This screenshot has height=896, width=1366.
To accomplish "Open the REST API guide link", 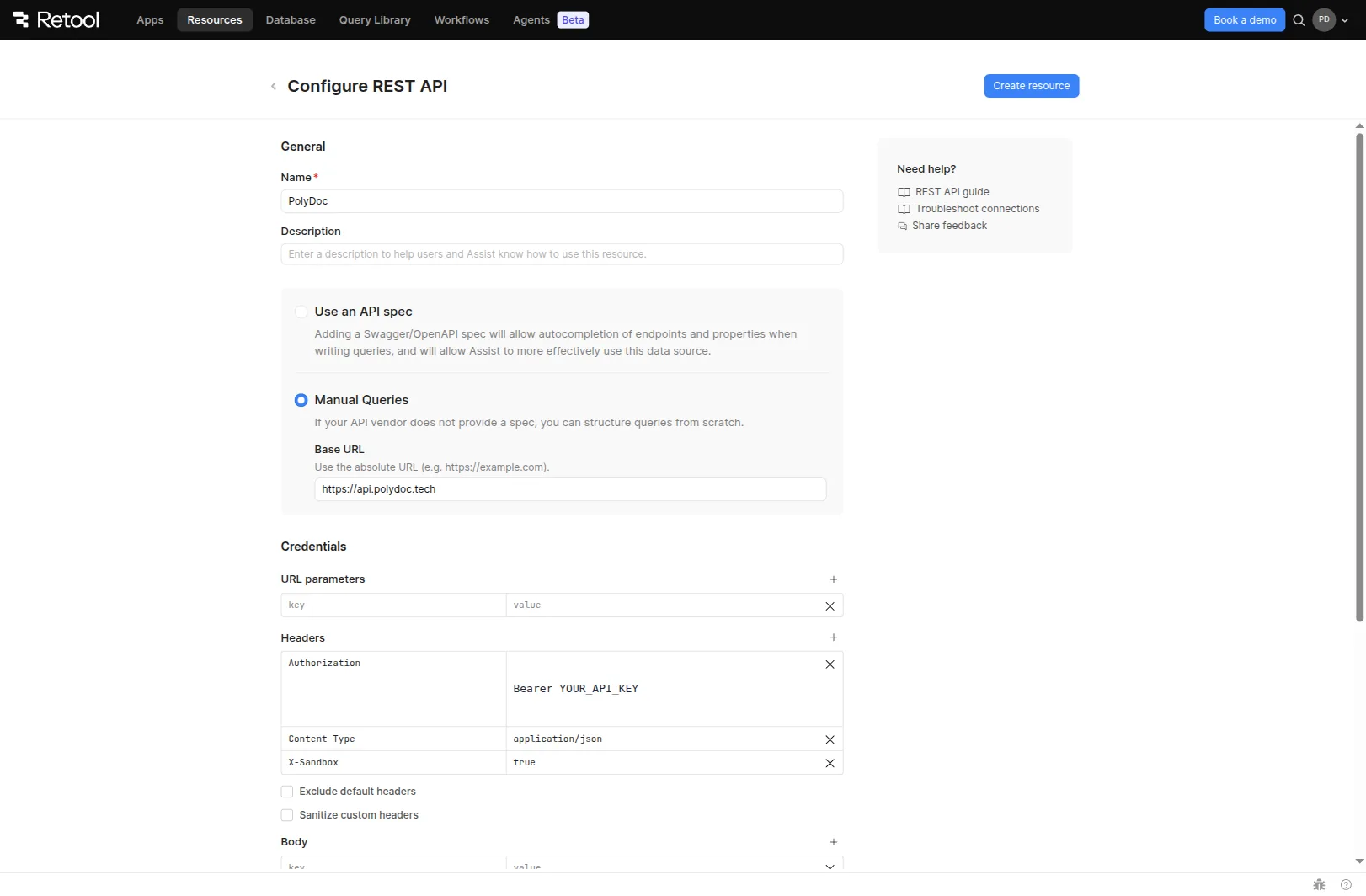I will pyautogui.click(x=952, y=192).
